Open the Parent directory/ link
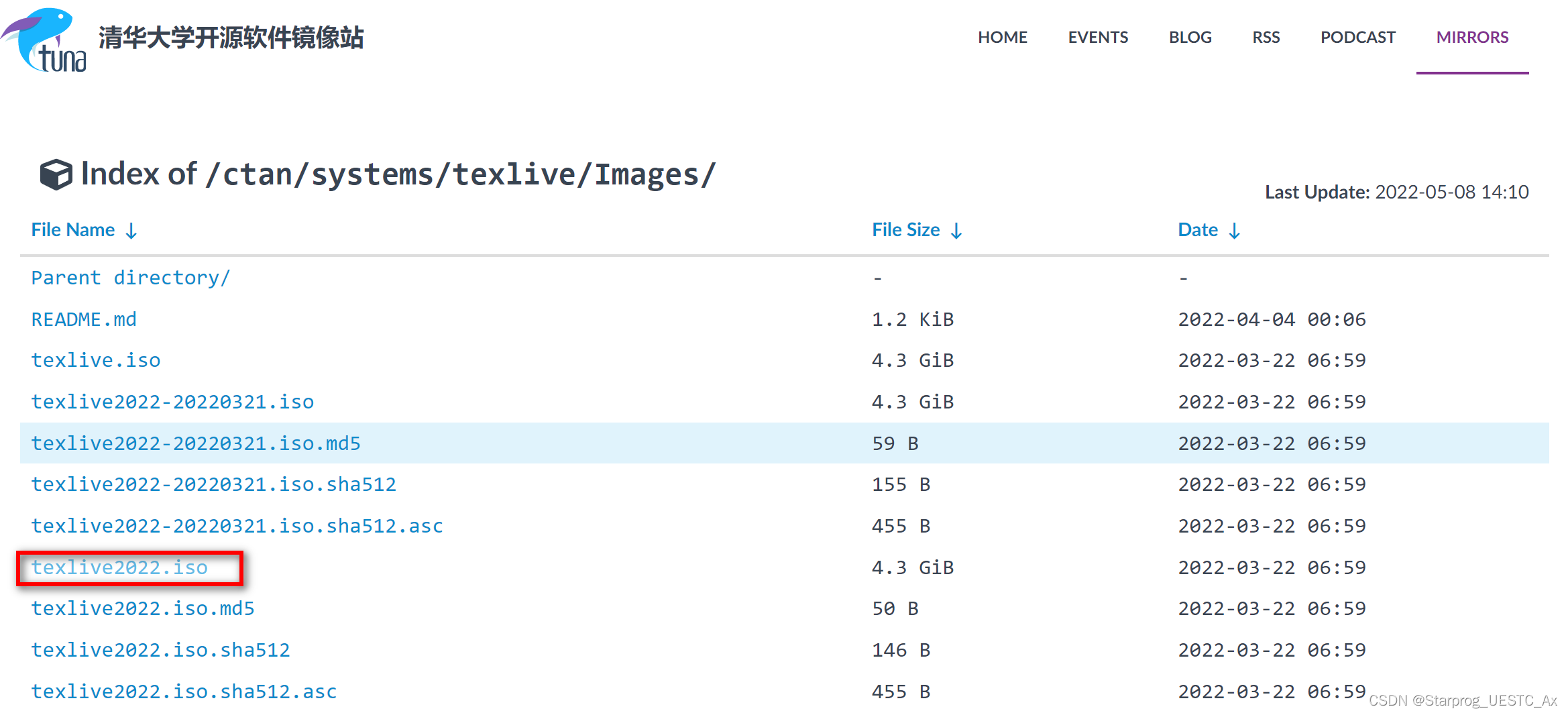This screenshot has width=1568, height=715. pyautogui.click(x=131, y=278)
